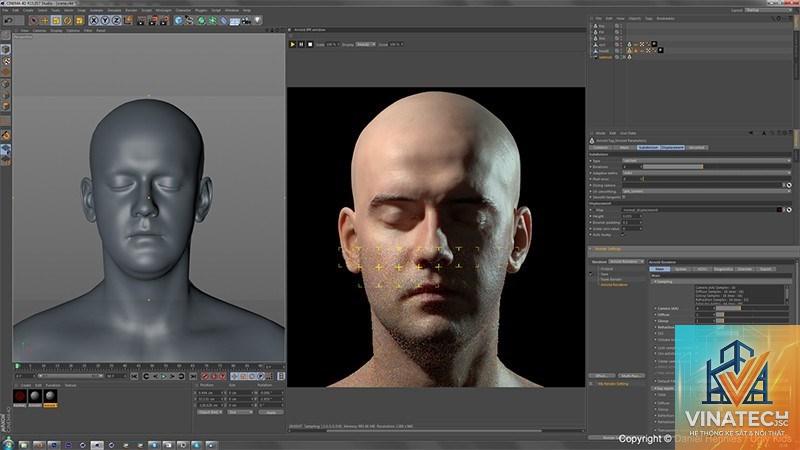The image size is (800, 450).
Task: Click the Spline pen icon
Action: [x=189, y=20]
